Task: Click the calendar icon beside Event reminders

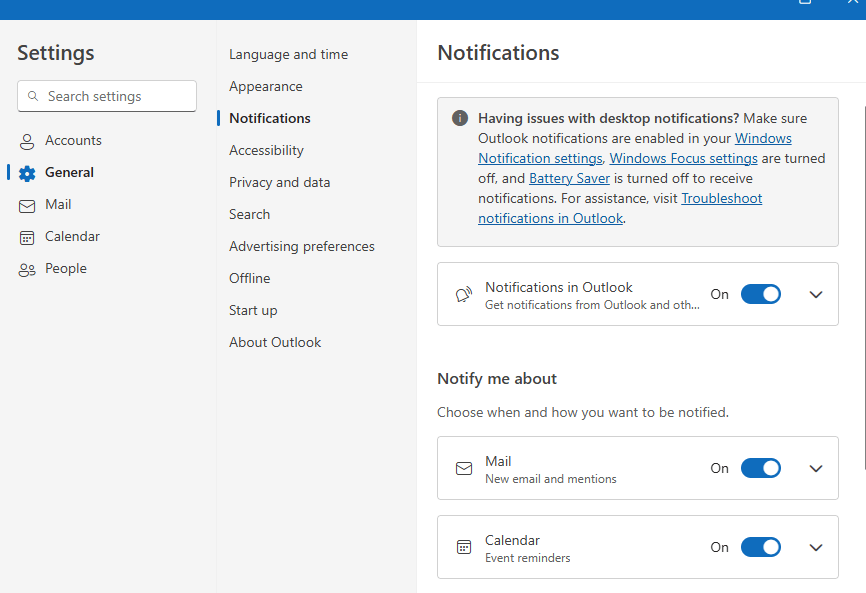Action: pyautogui.click(x=464, y=547)
